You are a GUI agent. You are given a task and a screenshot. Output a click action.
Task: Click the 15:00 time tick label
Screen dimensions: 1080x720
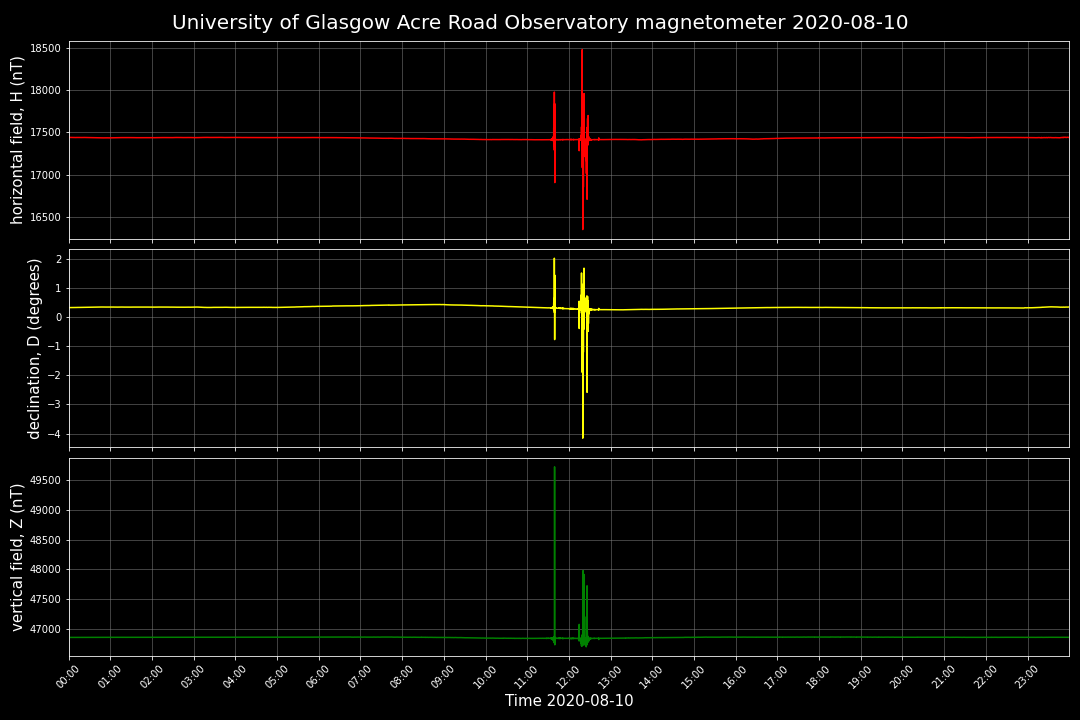click(x=694, y=677)
